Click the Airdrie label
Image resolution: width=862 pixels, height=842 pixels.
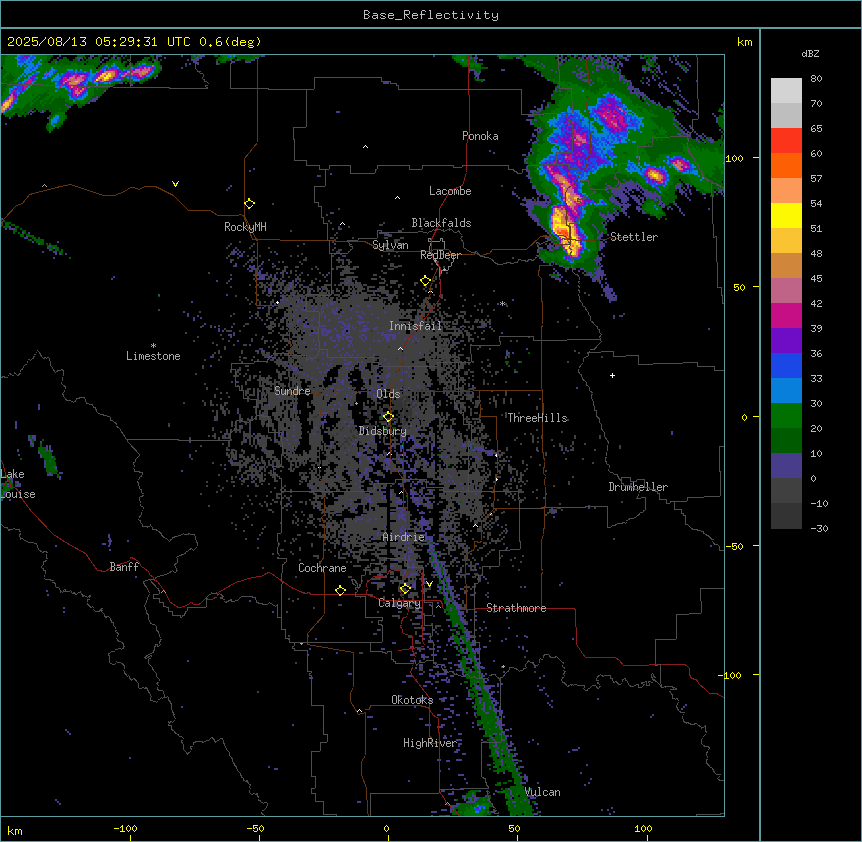point(404,537)
